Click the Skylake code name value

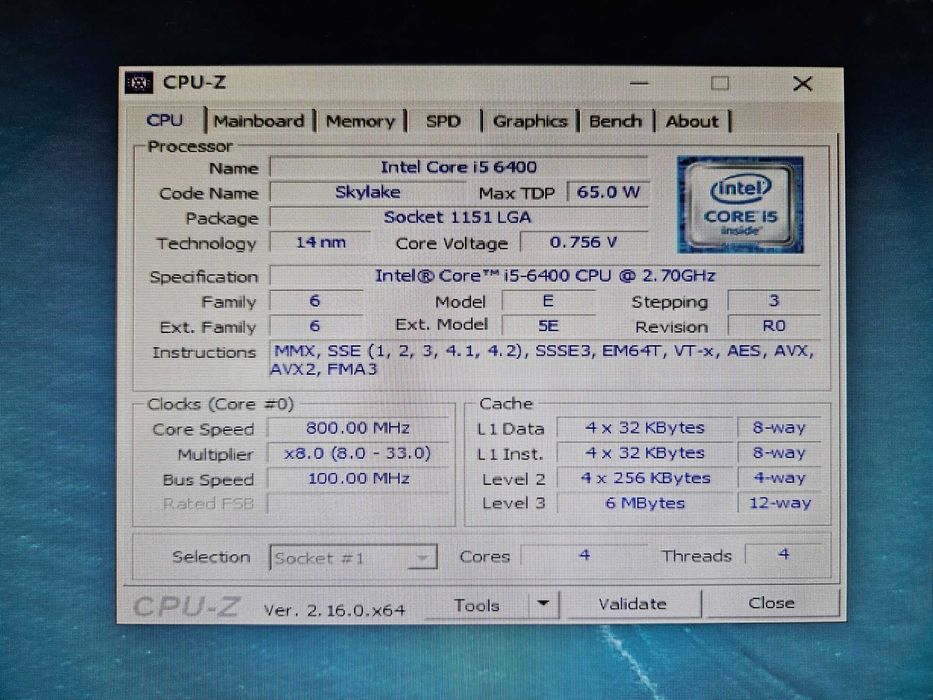click(x=367, y=192)
